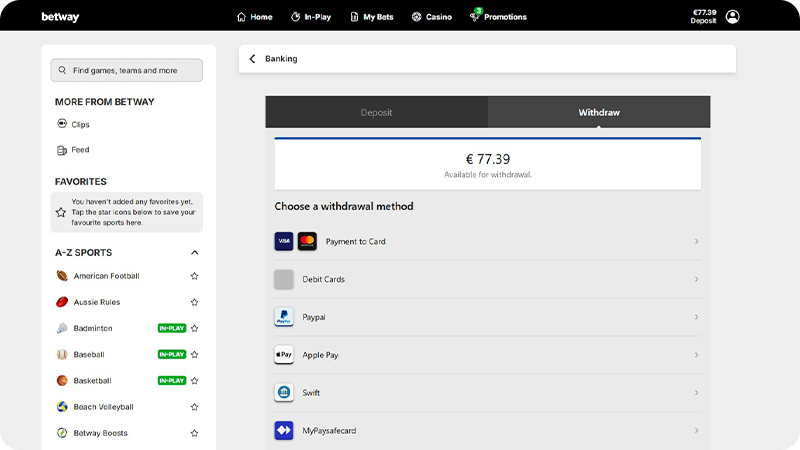The image size is (800, 450).
Task: Click the Beach Volleyball icon
Action: tap(62, 407)
